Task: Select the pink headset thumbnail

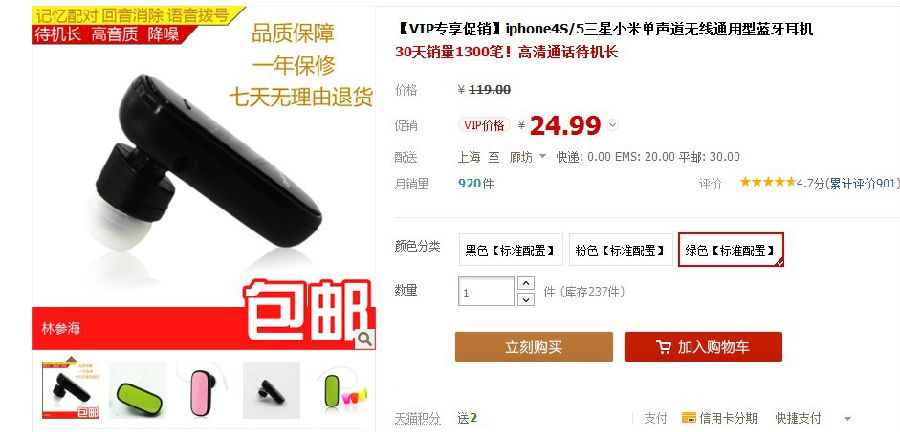Action: 204,391
